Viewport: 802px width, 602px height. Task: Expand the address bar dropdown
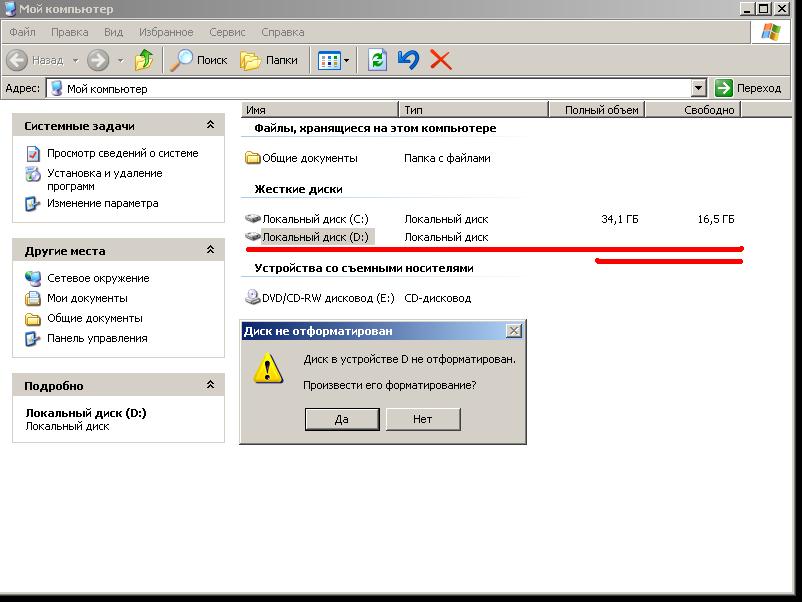coord(698,88)
